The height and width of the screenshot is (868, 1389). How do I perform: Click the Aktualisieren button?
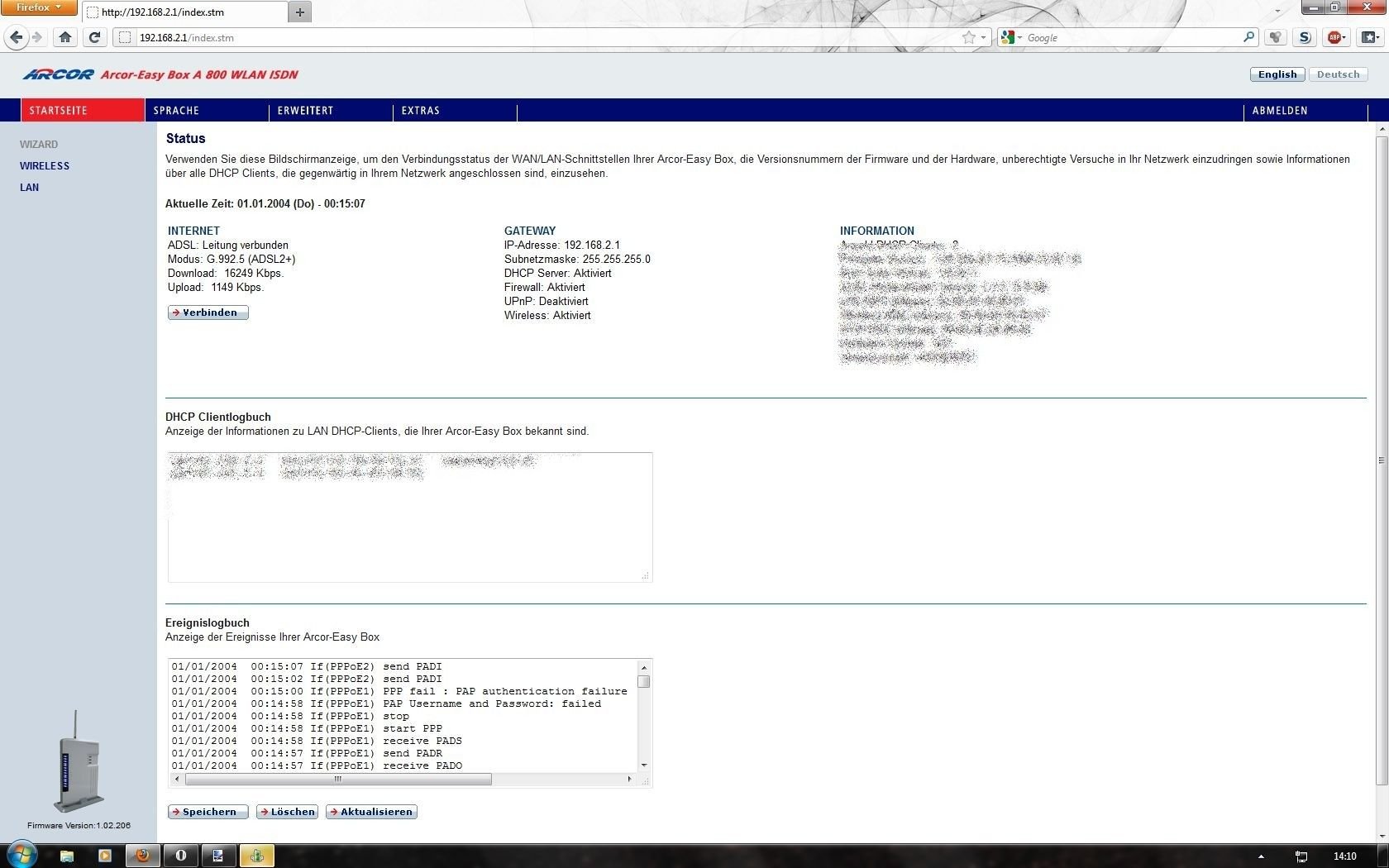(371, 812)
